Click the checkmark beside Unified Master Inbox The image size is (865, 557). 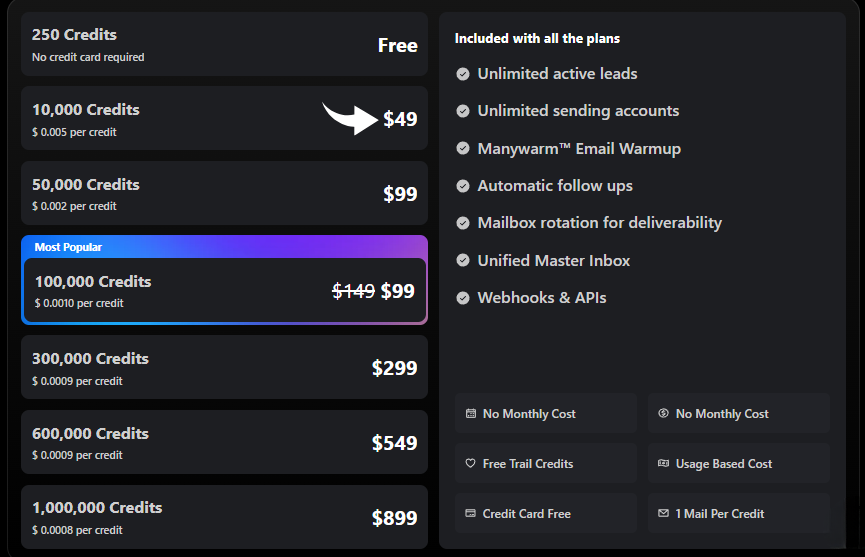point(463,261)
